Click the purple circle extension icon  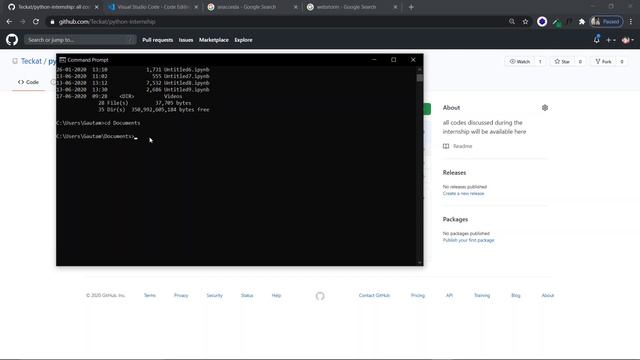pos(542,22)
